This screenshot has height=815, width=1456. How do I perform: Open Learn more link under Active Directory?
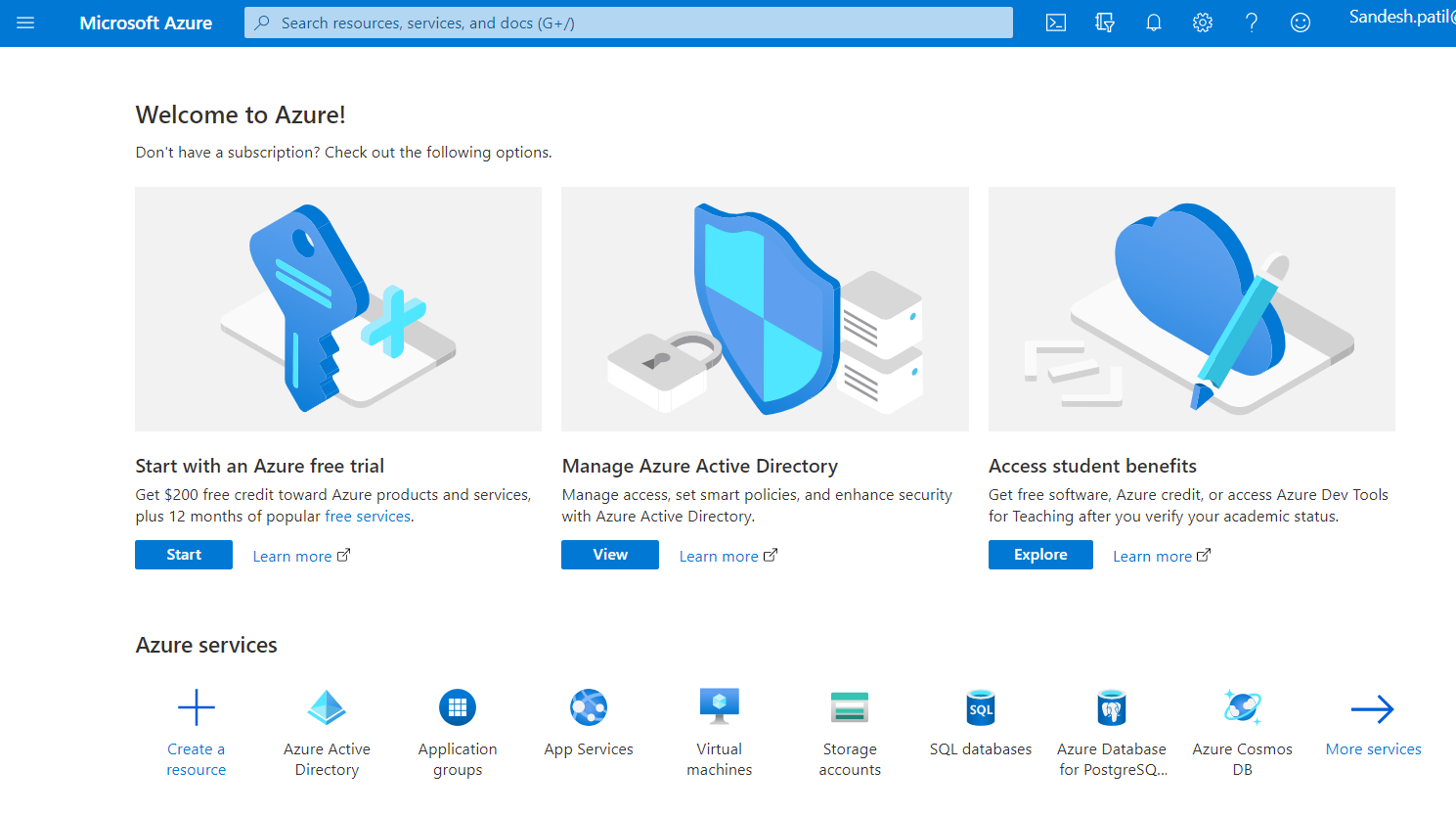pos(719,556)
